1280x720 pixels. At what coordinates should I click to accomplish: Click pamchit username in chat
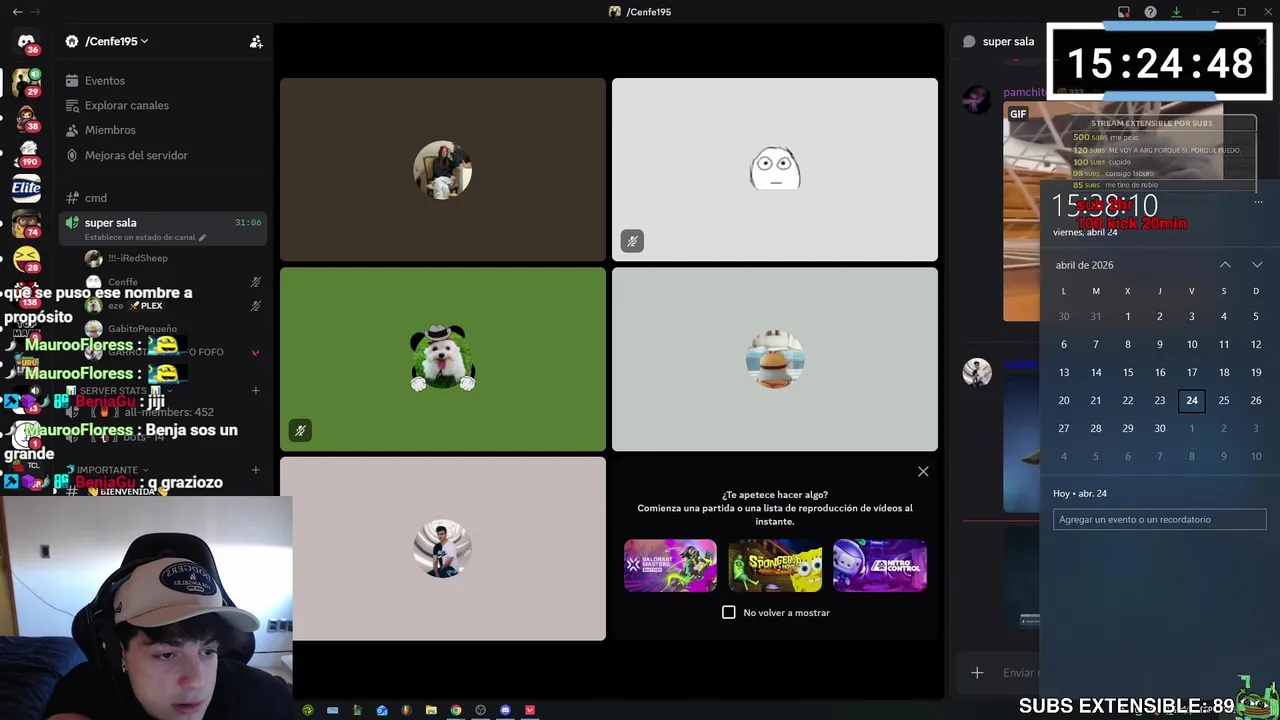click(x=1024, y=92)
